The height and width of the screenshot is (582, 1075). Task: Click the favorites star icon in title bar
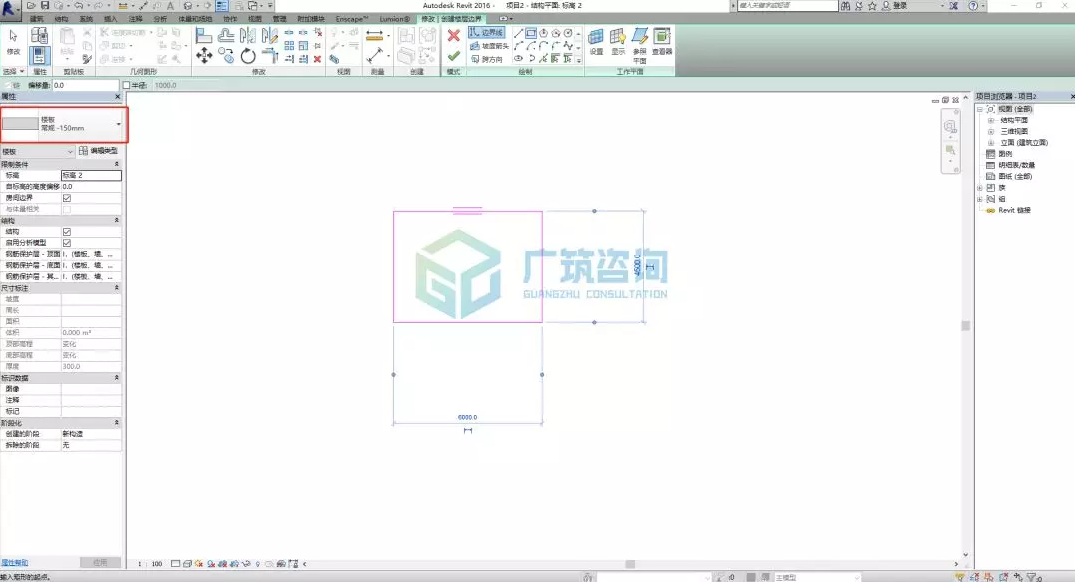(872, 5)
